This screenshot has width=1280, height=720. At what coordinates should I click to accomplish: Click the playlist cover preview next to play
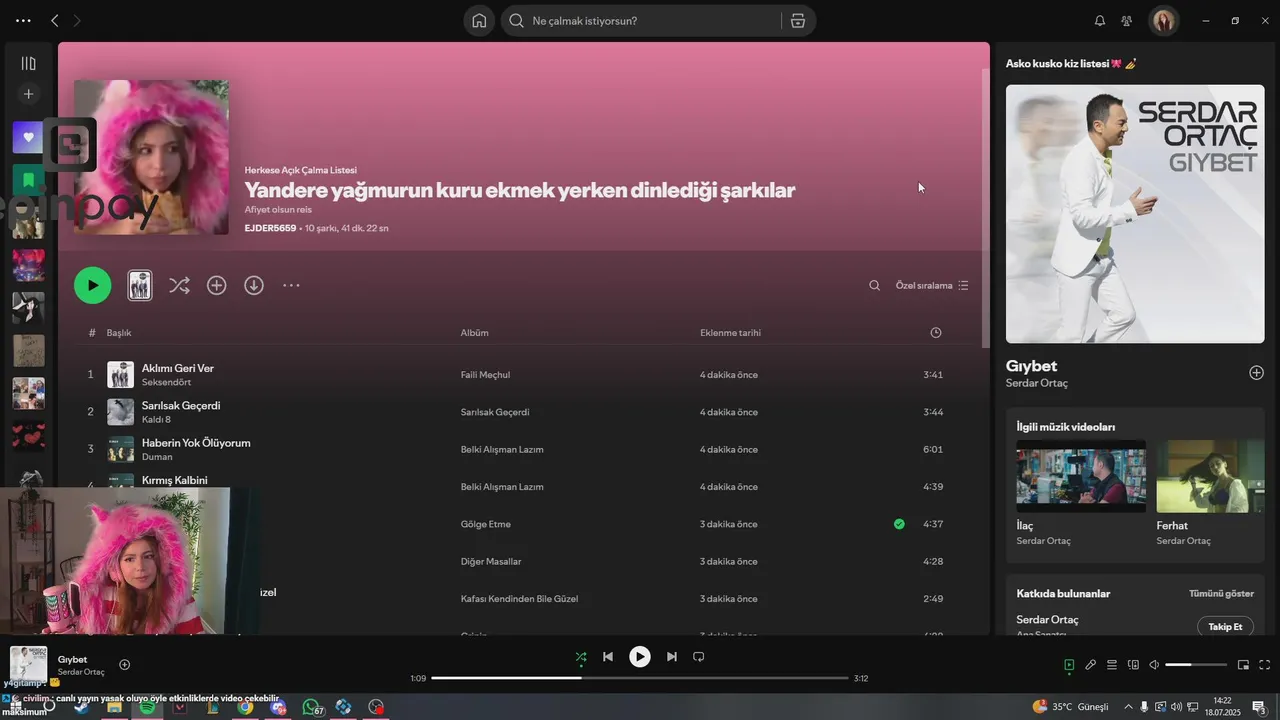140,285
